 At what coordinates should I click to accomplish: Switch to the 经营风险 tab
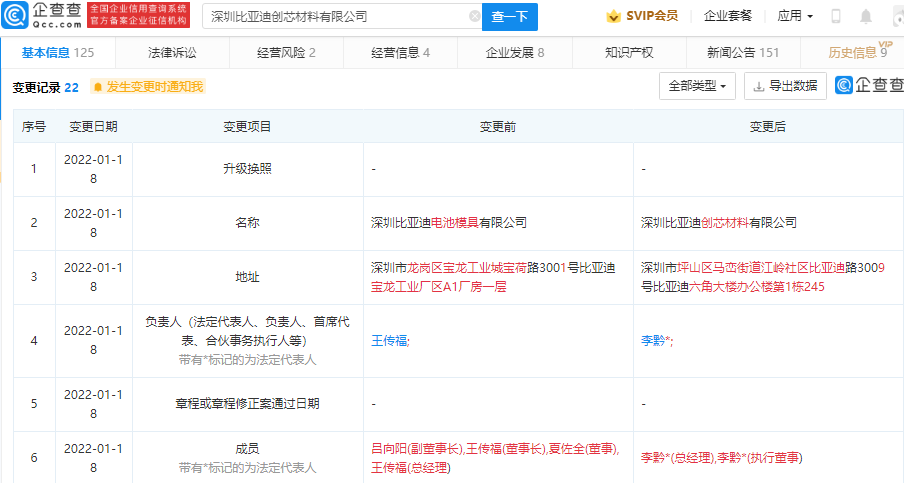[286, 53]
